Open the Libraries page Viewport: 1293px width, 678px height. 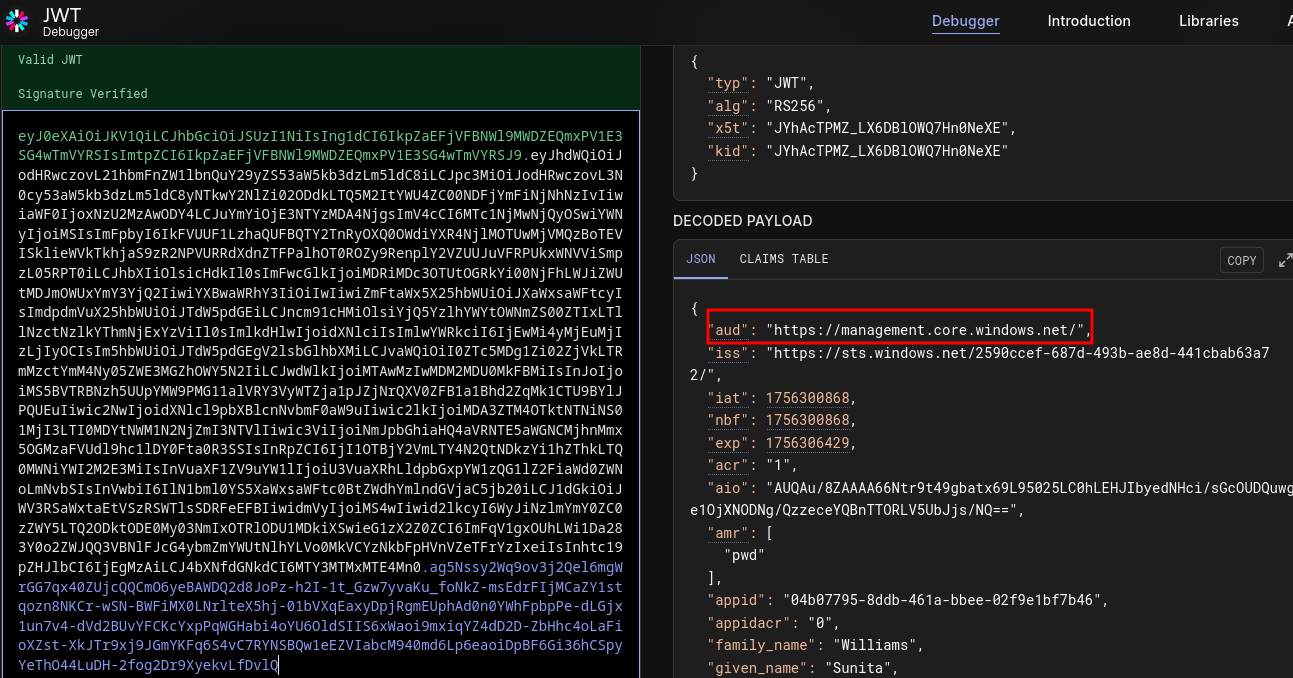[x=1208, y=21]
